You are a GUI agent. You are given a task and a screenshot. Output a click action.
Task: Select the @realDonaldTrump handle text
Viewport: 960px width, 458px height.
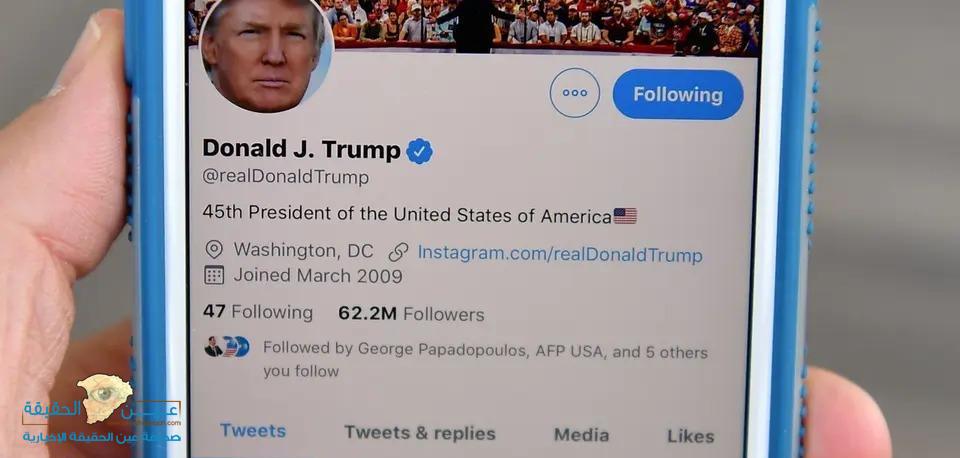tap(285, 178)
